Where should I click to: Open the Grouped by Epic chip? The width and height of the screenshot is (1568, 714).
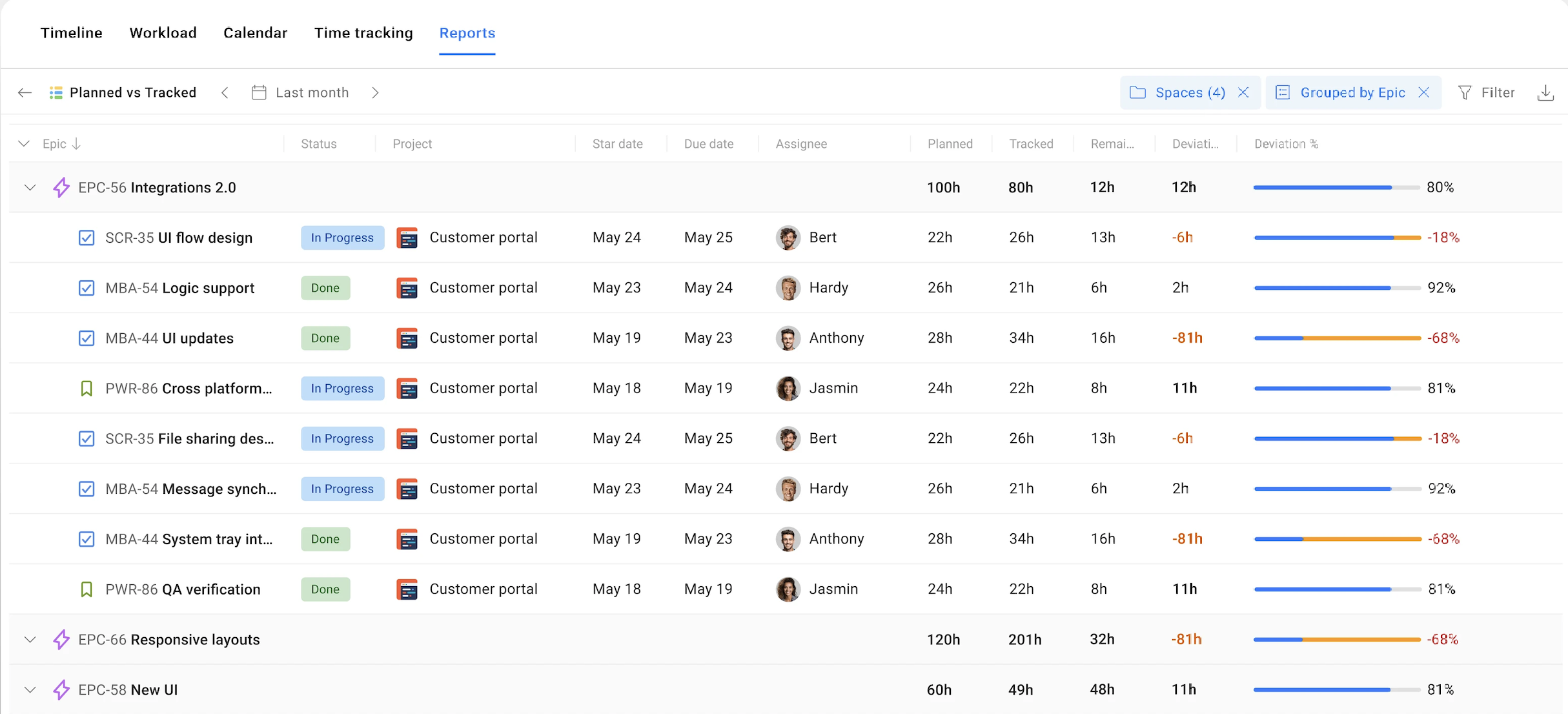[1352, 93]
